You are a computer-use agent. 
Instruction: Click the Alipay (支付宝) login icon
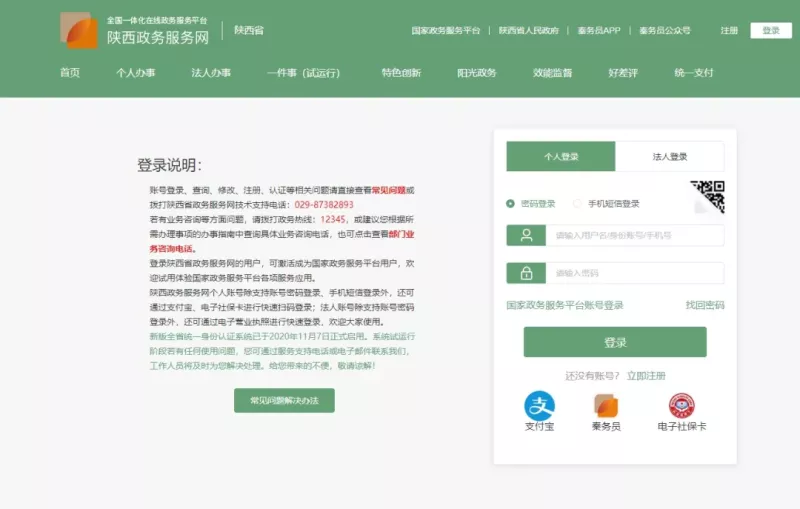[540, 405]
